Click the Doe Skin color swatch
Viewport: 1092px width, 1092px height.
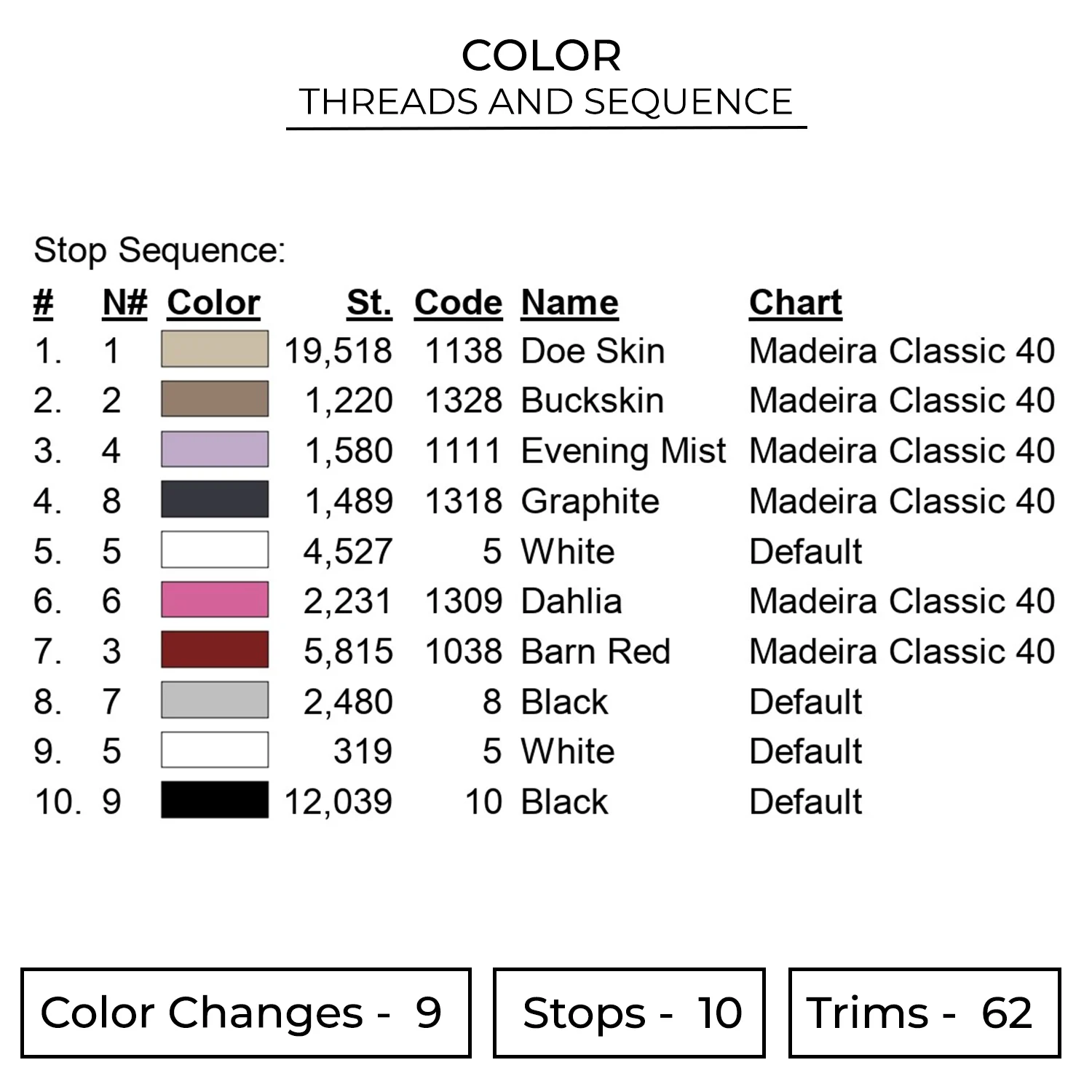214,349
